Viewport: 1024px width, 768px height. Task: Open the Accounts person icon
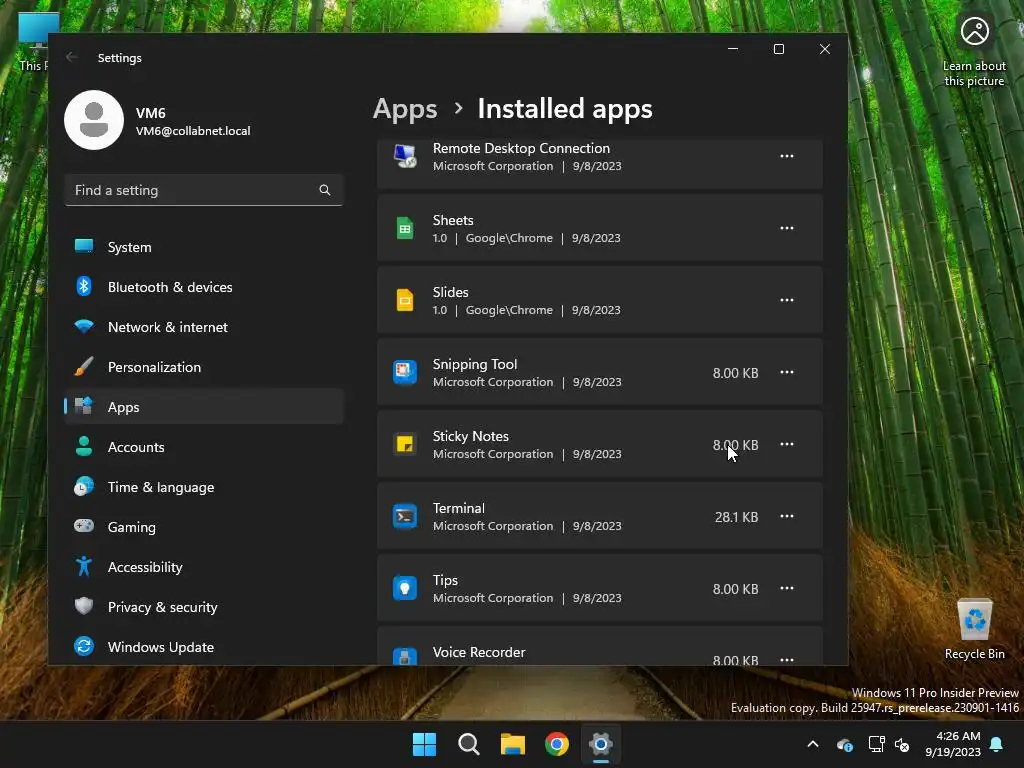[84, 446]
